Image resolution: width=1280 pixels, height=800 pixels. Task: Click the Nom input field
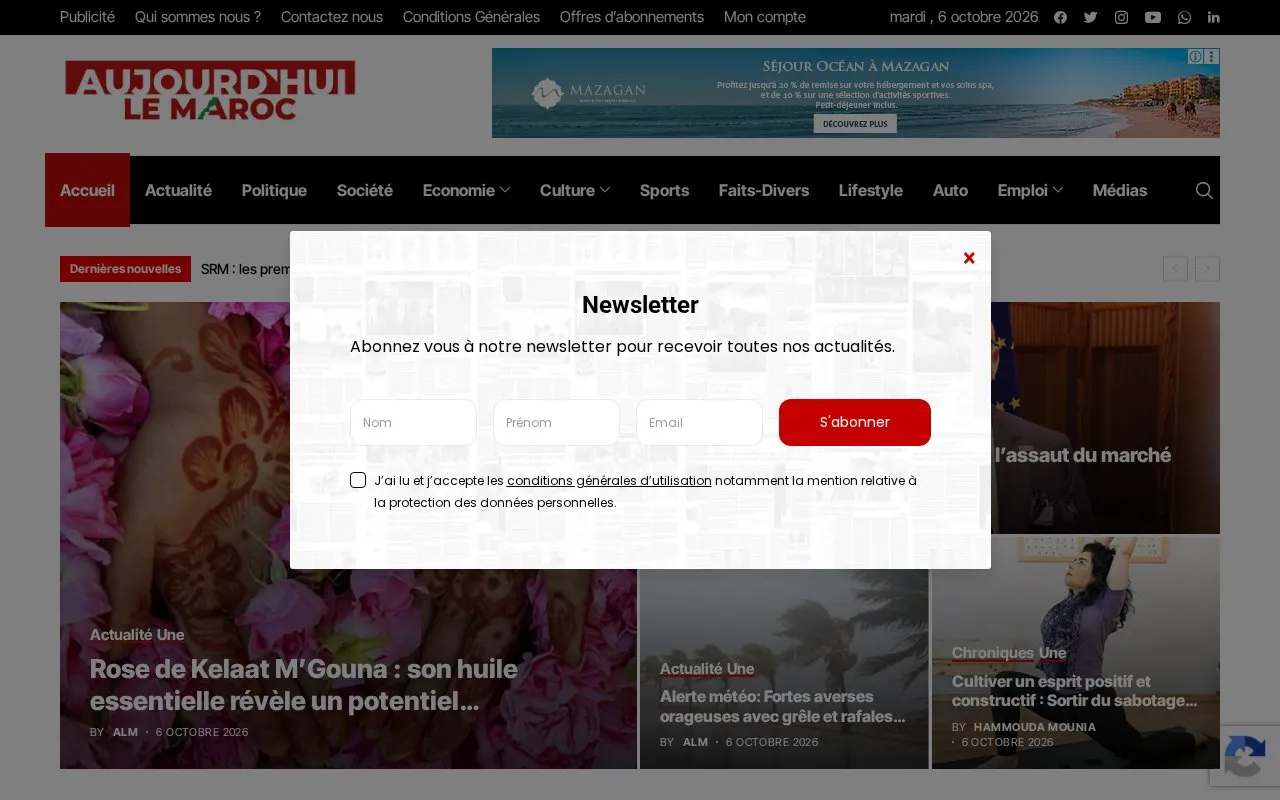(x=413, y=422)
